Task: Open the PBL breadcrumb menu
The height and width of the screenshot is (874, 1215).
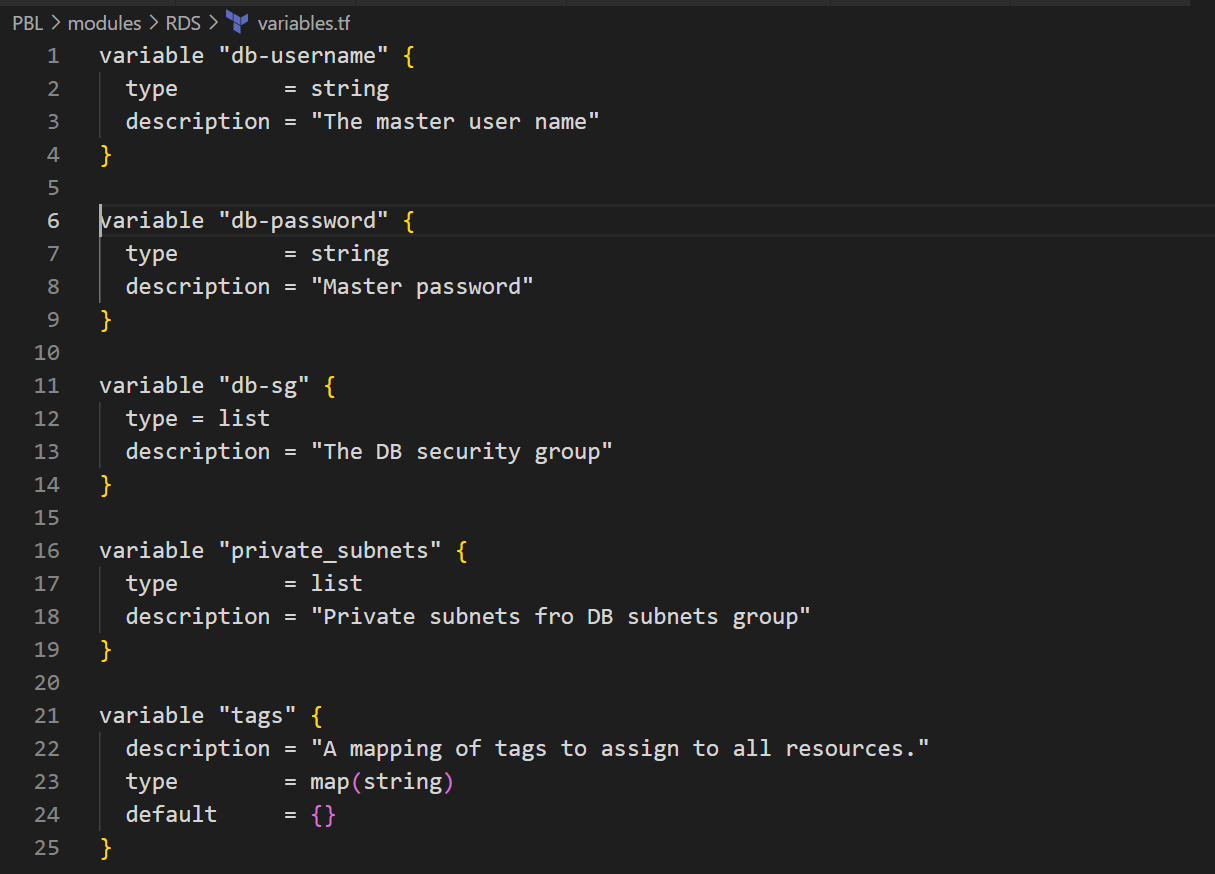Action: point(27,22)
